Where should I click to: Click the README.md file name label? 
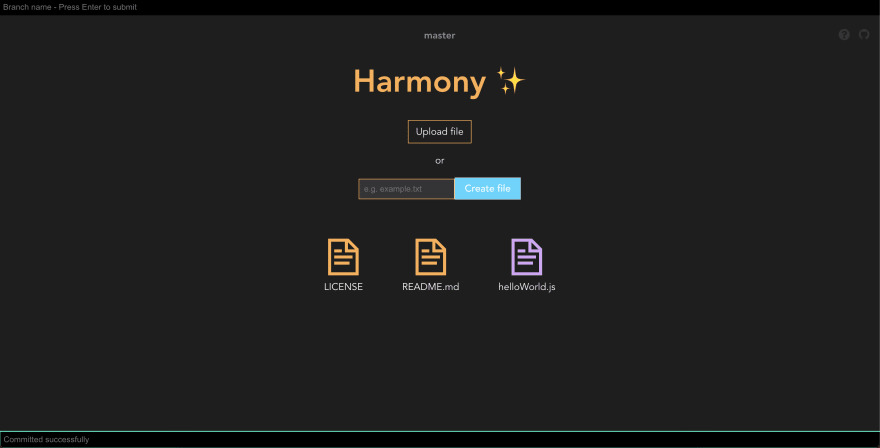(x=430, y=287)
